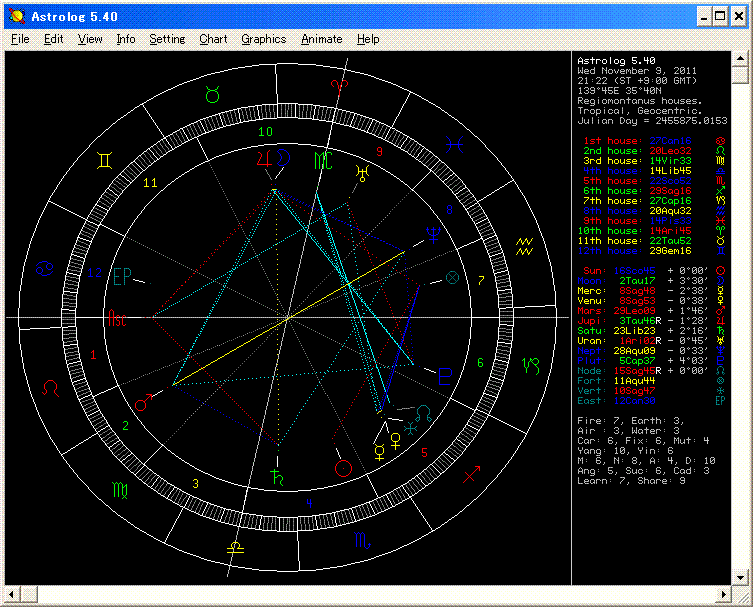Click the Libra sign glyph on wheel

pos(235,547)
